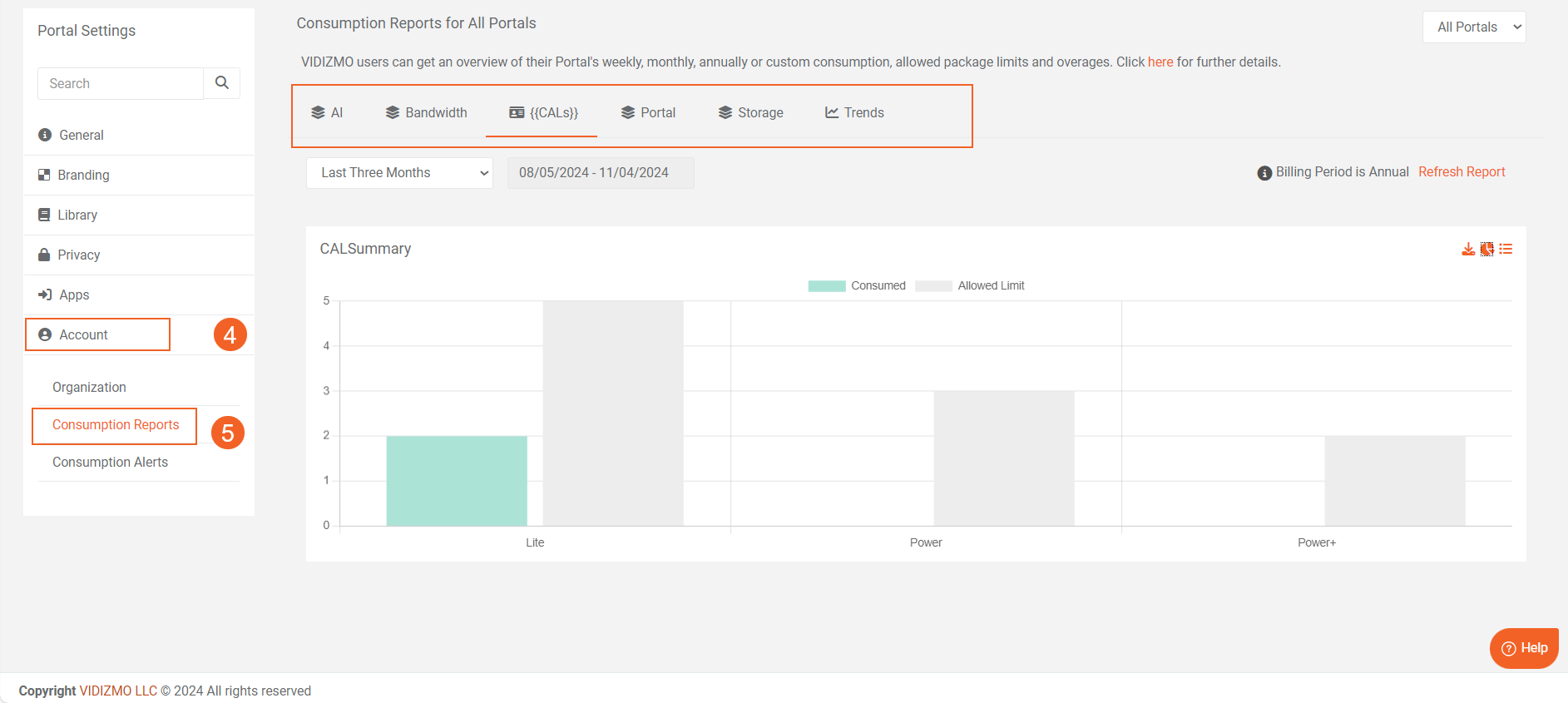Click the Refresh Report link
Screen dimensions: 1568x703
pos(1462,172)
